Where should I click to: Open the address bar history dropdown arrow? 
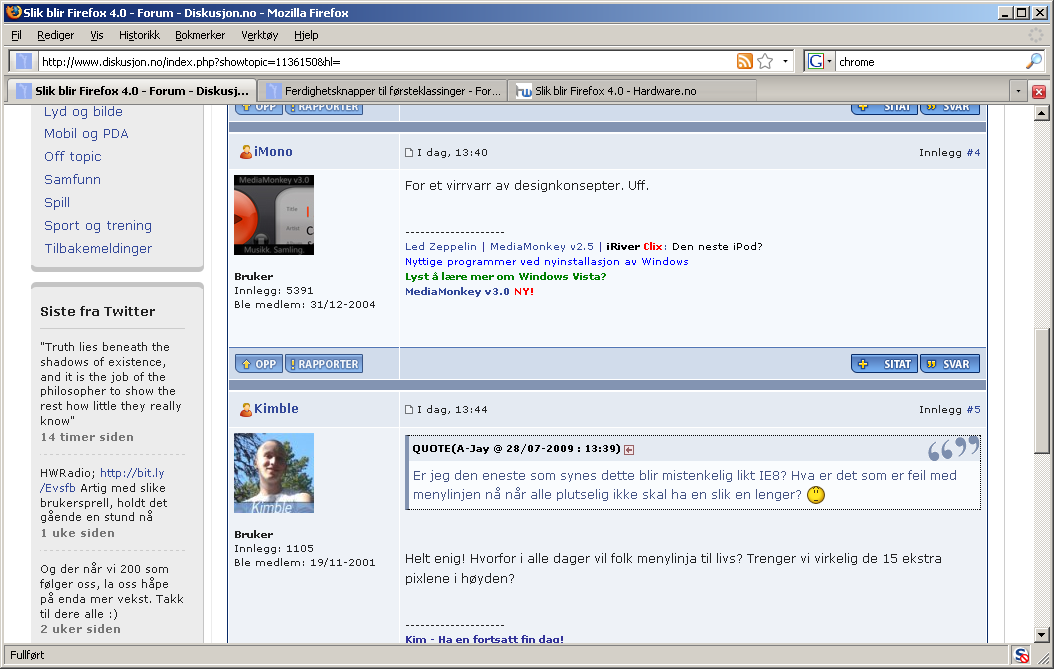[x=785, y=62]
